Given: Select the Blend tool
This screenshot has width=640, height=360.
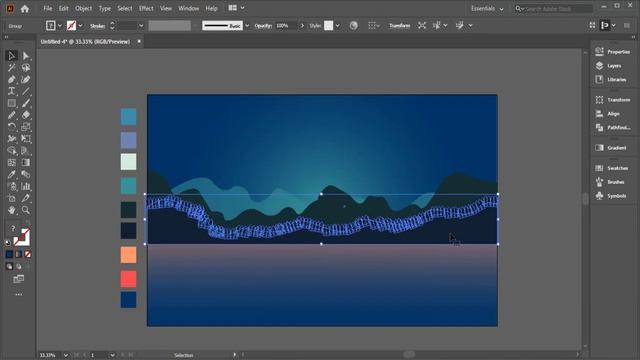Looking at the screenshot, I should [26, 174].
